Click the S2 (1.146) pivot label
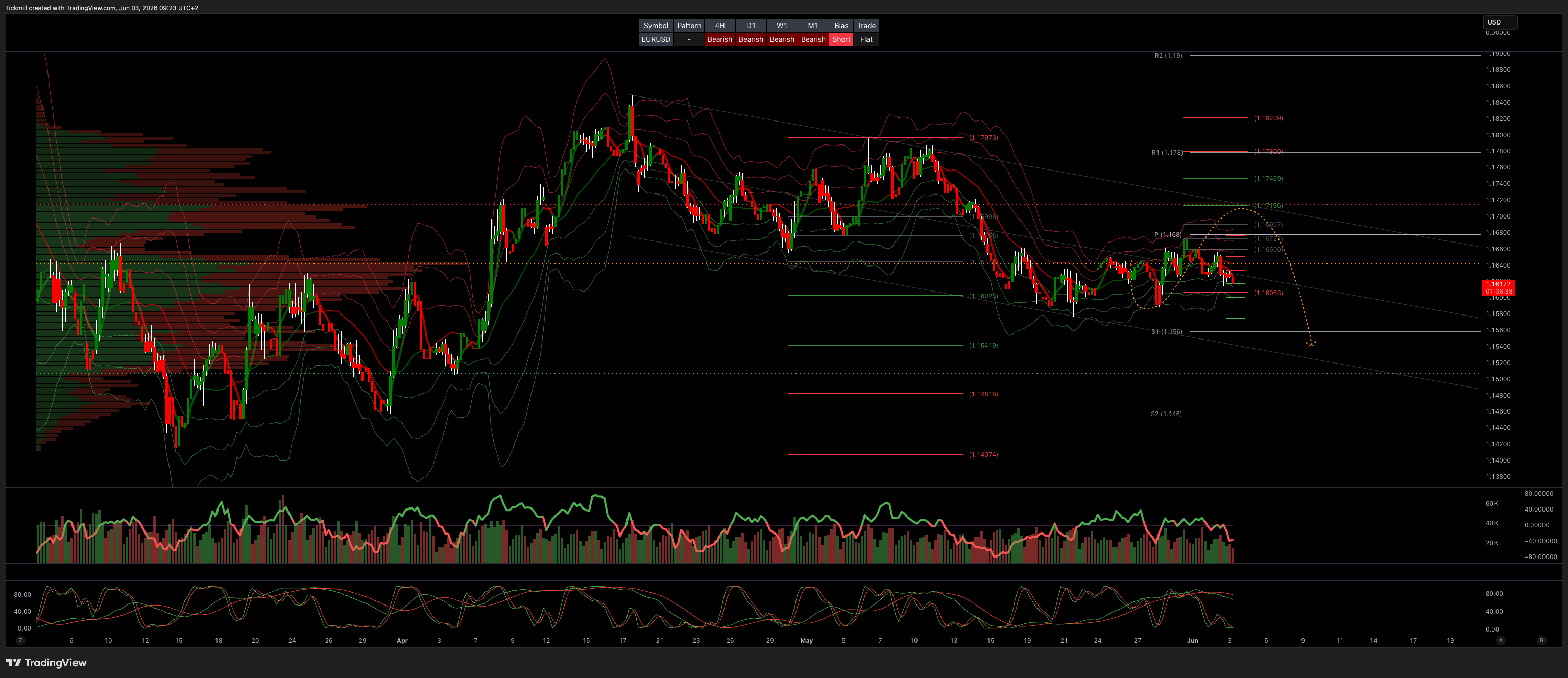 point(1166,414)
